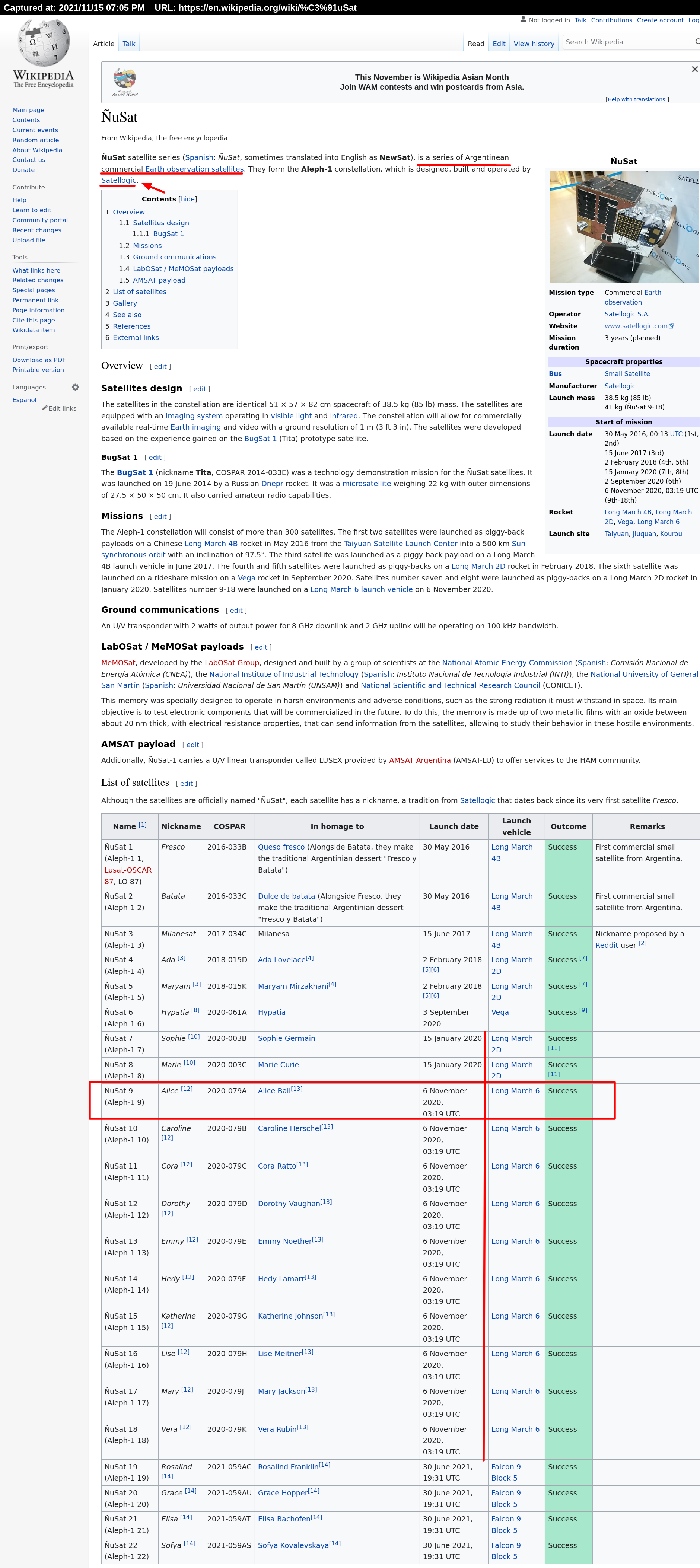Open Sophie Germain link in table

(x=287, y=1038)
